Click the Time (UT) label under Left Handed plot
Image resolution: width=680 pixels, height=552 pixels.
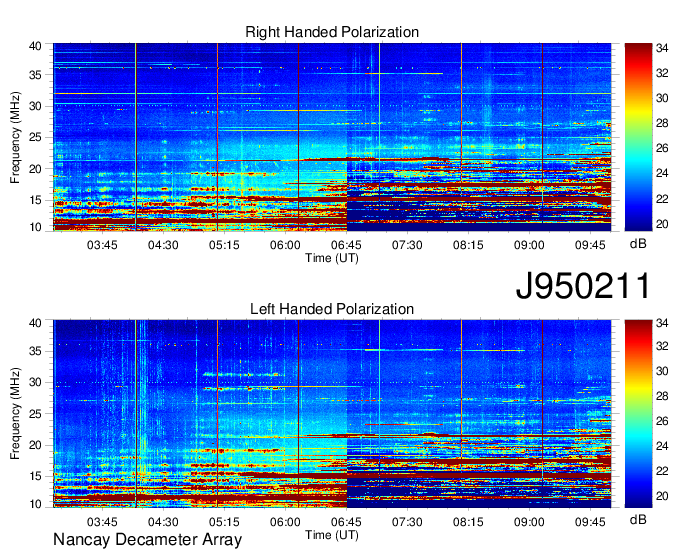tap(332, 535)
